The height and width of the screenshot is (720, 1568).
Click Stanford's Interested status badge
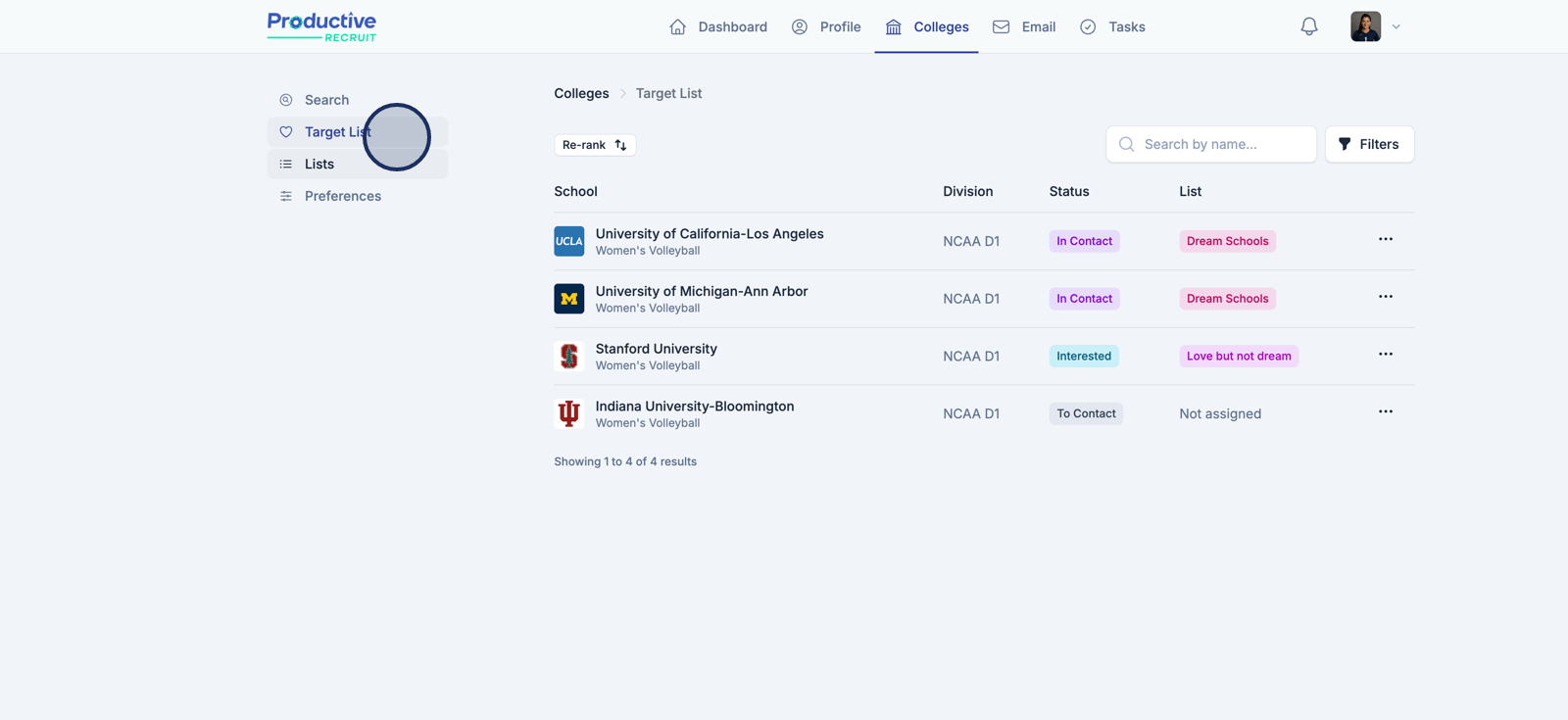(1084, 357)
